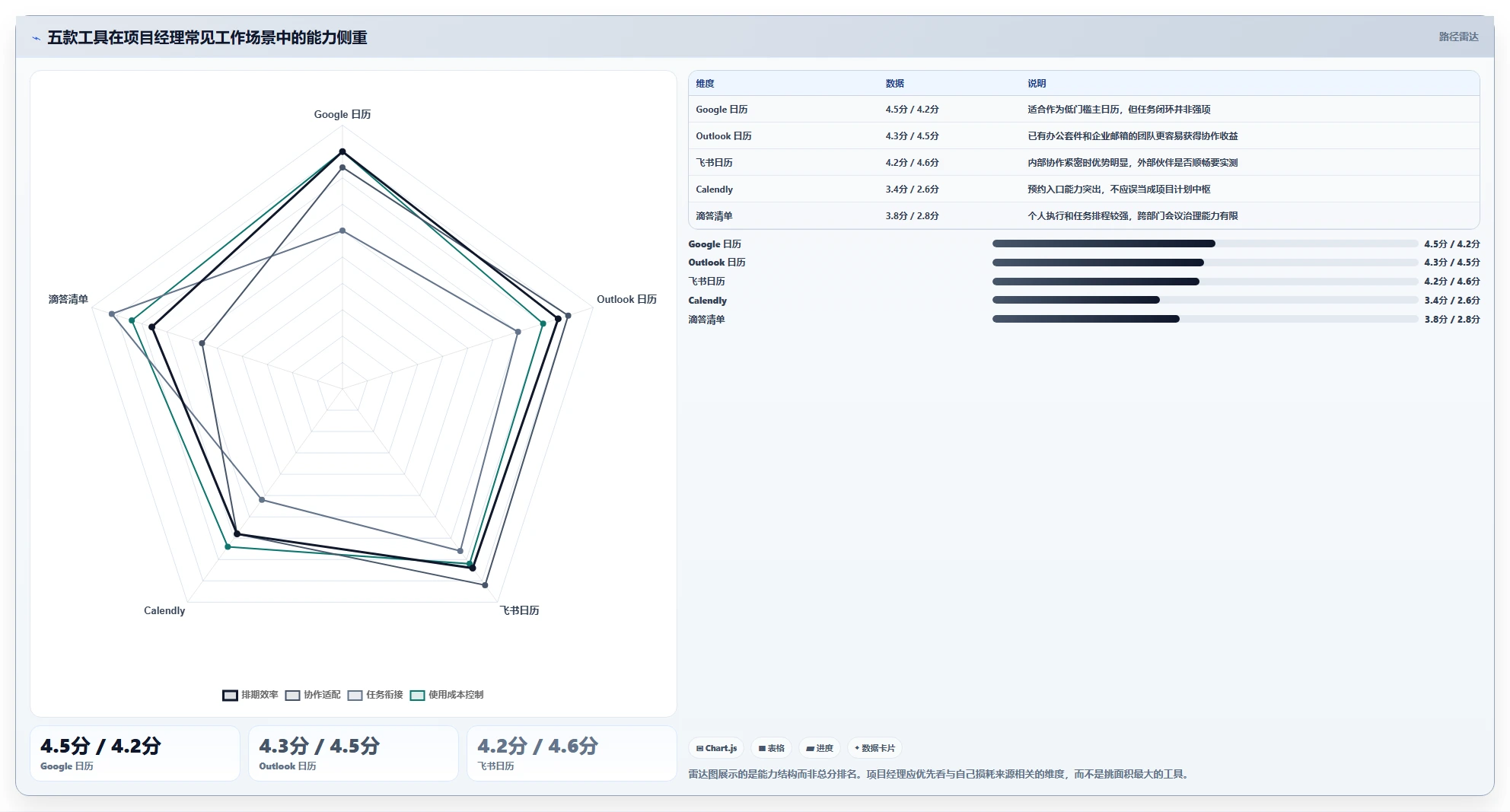Image resolution: width=1510 pixels, height=812 pixels.
Task: Click the 4.2分 / 4.6分 table cell
Action: 912,163
